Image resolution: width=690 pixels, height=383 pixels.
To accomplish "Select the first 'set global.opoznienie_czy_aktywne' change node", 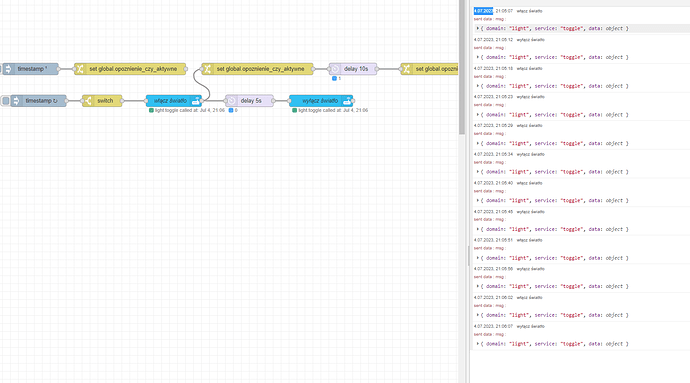I will coord(130,69).
